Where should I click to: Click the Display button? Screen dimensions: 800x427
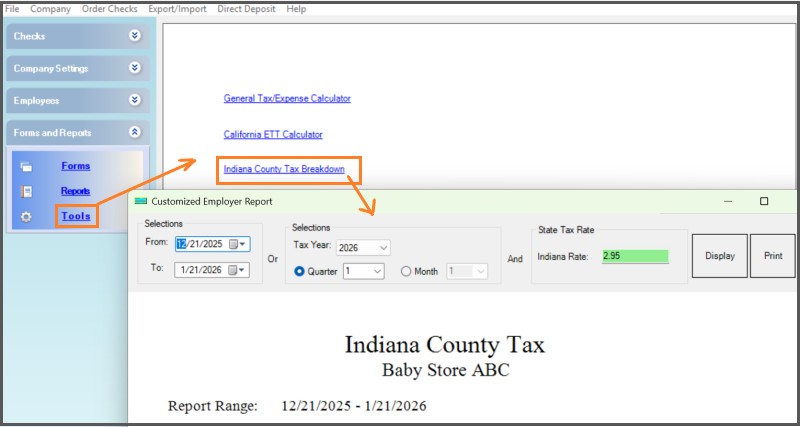[719, 256]
